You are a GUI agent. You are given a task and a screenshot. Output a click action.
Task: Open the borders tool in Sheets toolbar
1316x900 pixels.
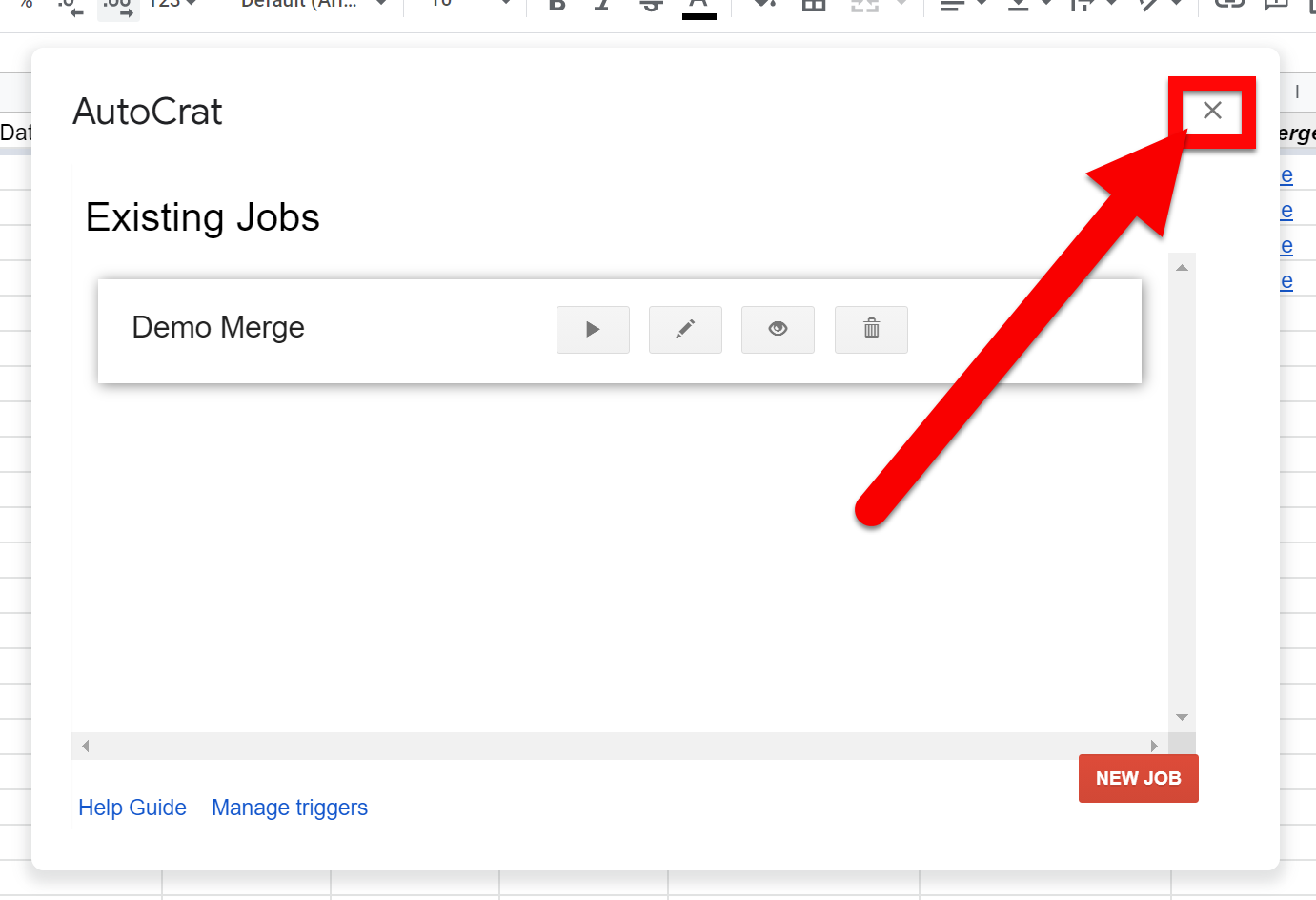814,5
